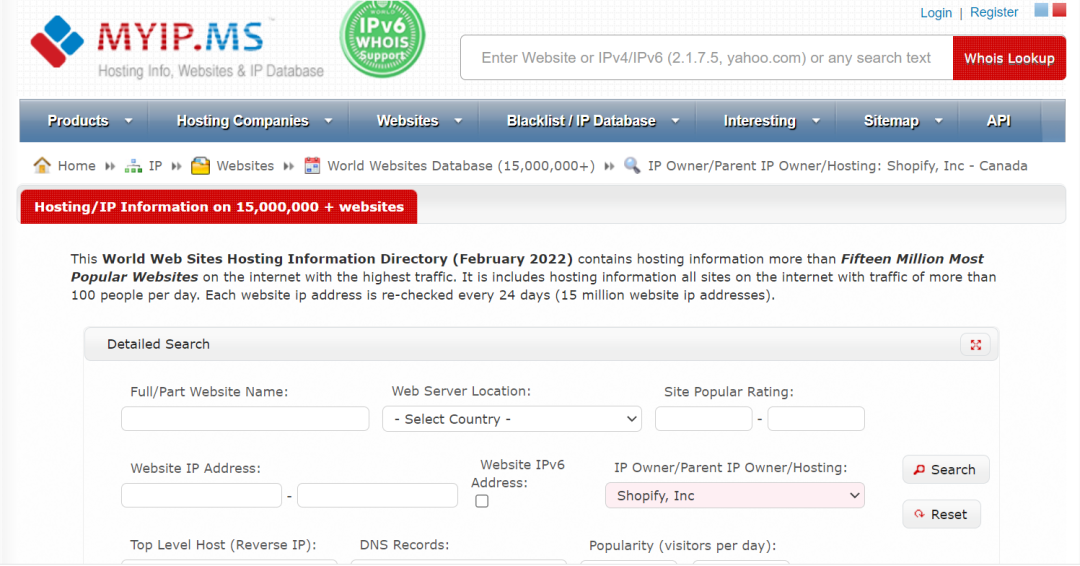Focus the first Site Popular Rating field
The image size is (1080, 566).
point(703,419)
